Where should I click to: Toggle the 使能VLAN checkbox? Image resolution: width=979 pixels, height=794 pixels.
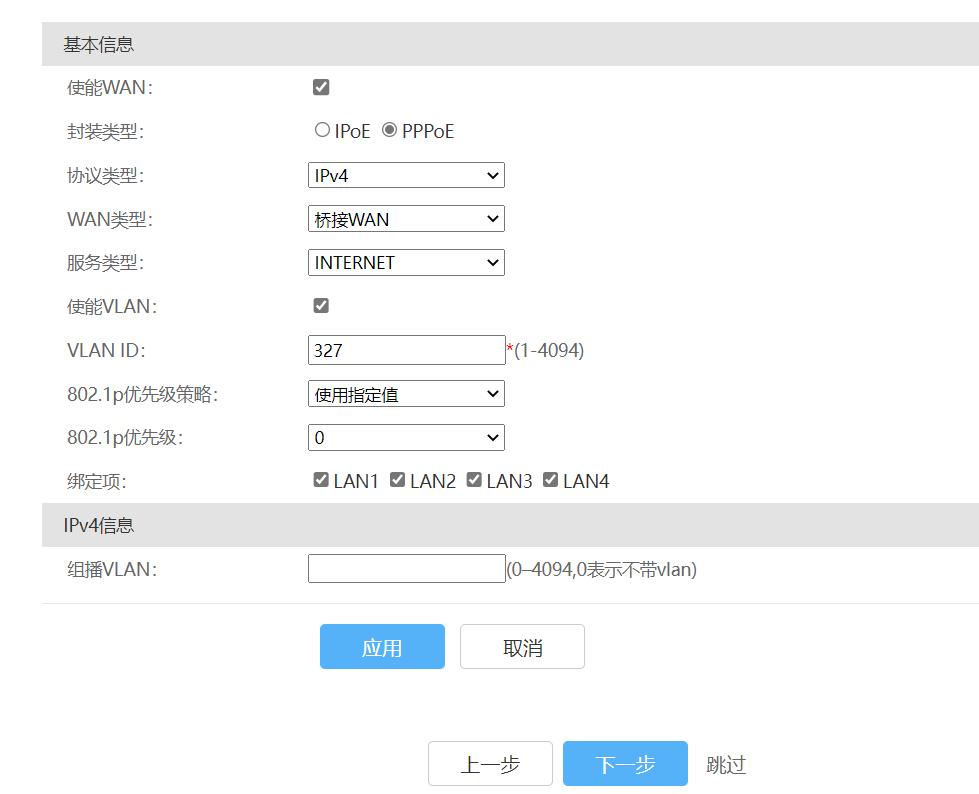pyautogui.click(x=321, y=306)
